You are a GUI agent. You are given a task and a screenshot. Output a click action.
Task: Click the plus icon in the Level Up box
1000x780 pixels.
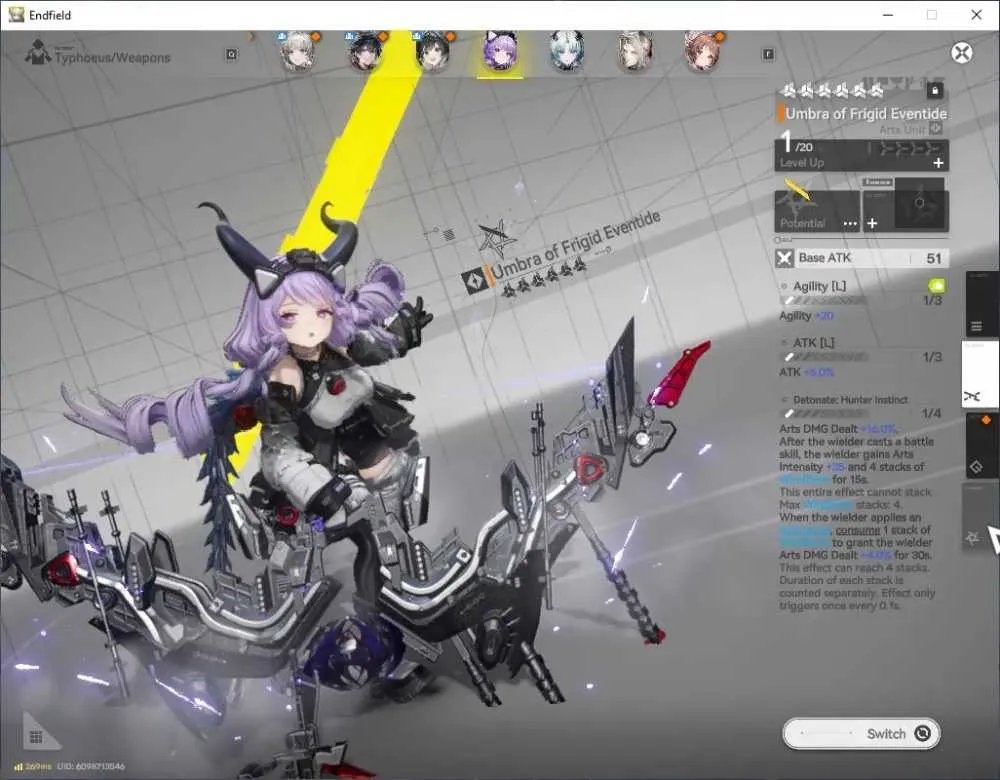coord(938,163)
